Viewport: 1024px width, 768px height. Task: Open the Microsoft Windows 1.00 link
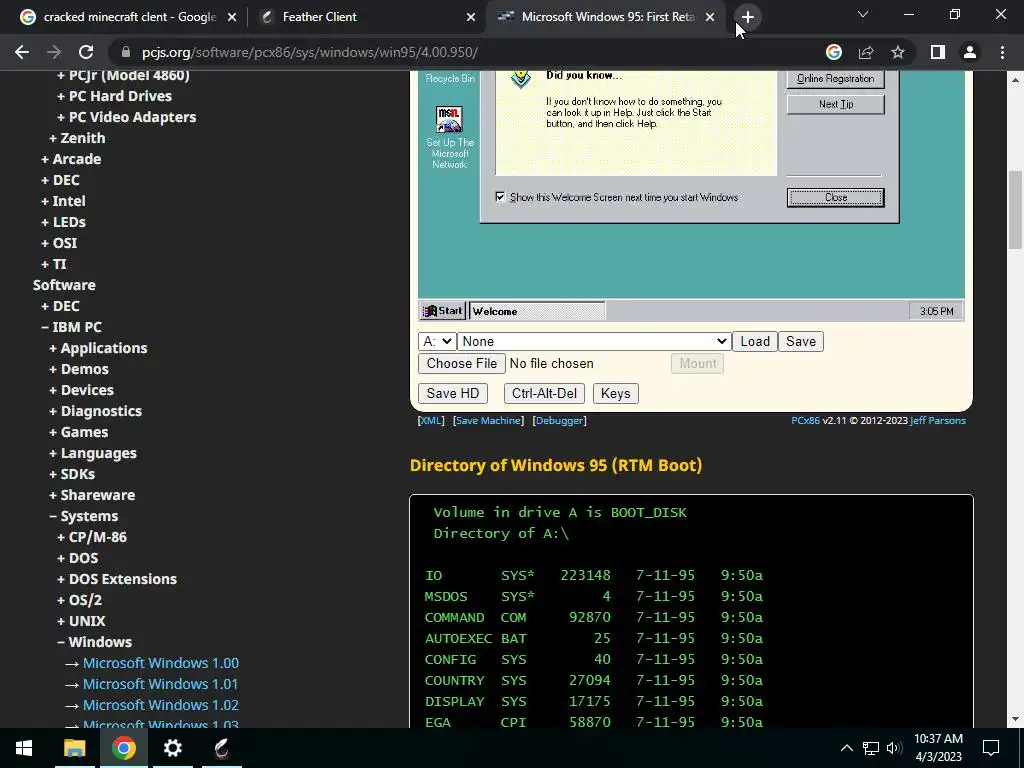coord(161,663)
